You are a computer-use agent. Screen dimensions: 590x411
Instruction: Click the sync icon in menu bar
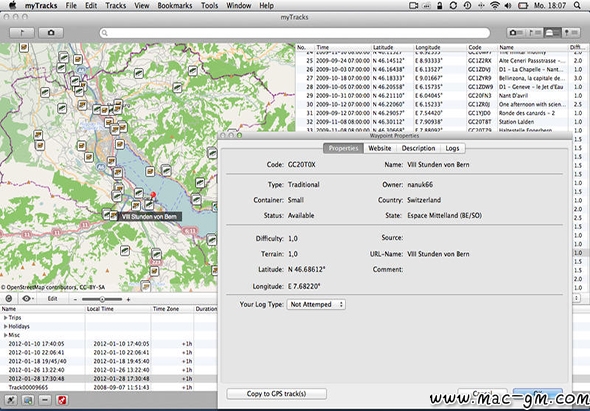pyautogui.click(x=453, y=5)
